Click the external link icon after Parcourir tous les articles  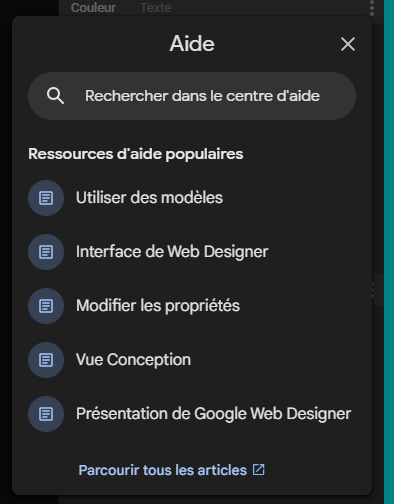[259, 470]
